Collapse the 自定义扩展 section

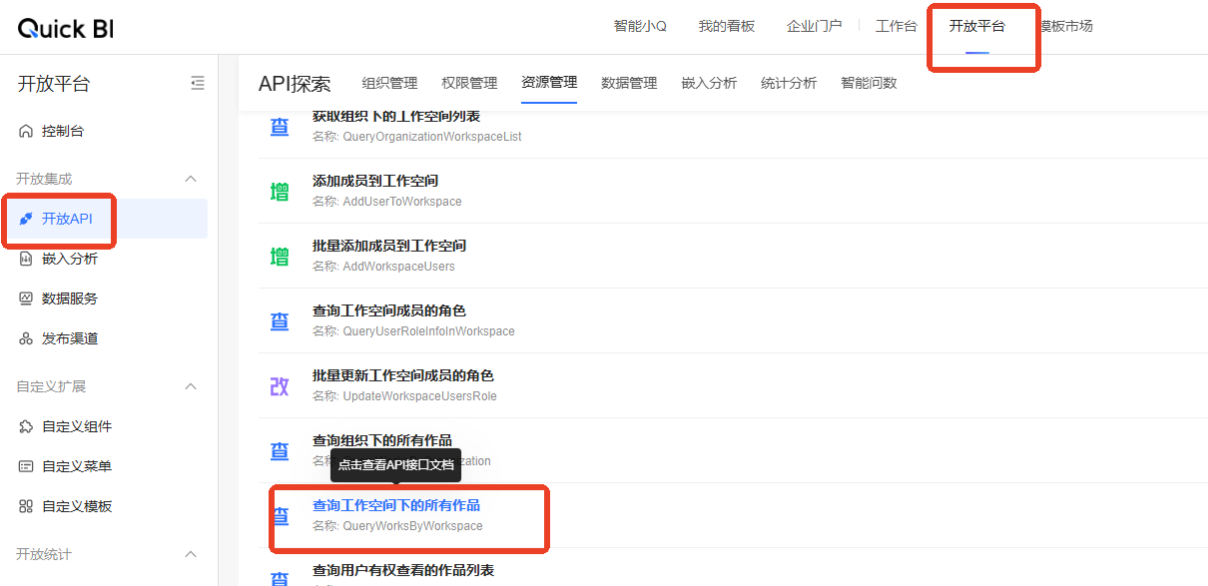[x=191, y=387]
